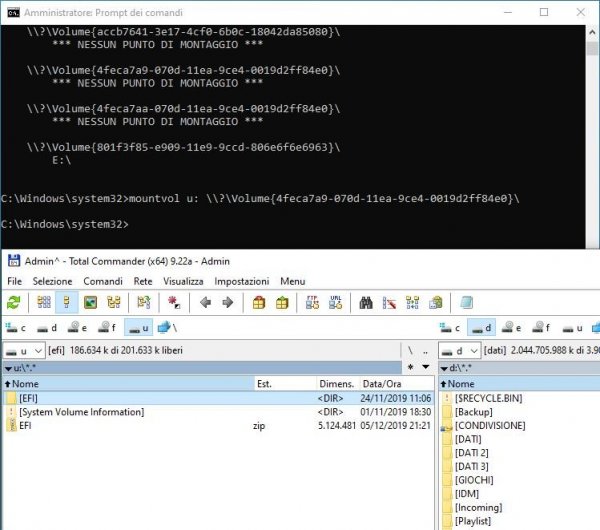Viewport: 600px width, 530px height.
Task: Sort left panel by Est. column
Action: click(286, 384)
